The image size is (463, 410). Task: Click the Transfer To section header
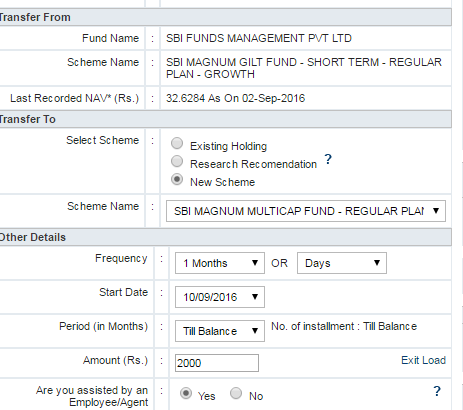tap(226, 119)
